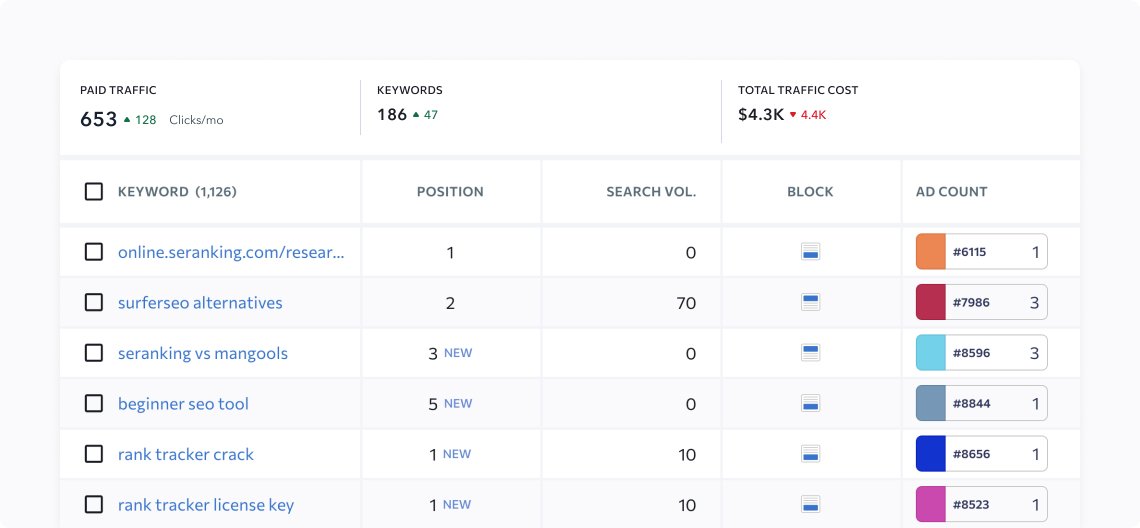Click the orange ad swatch #6115

[x=931, y=252]
